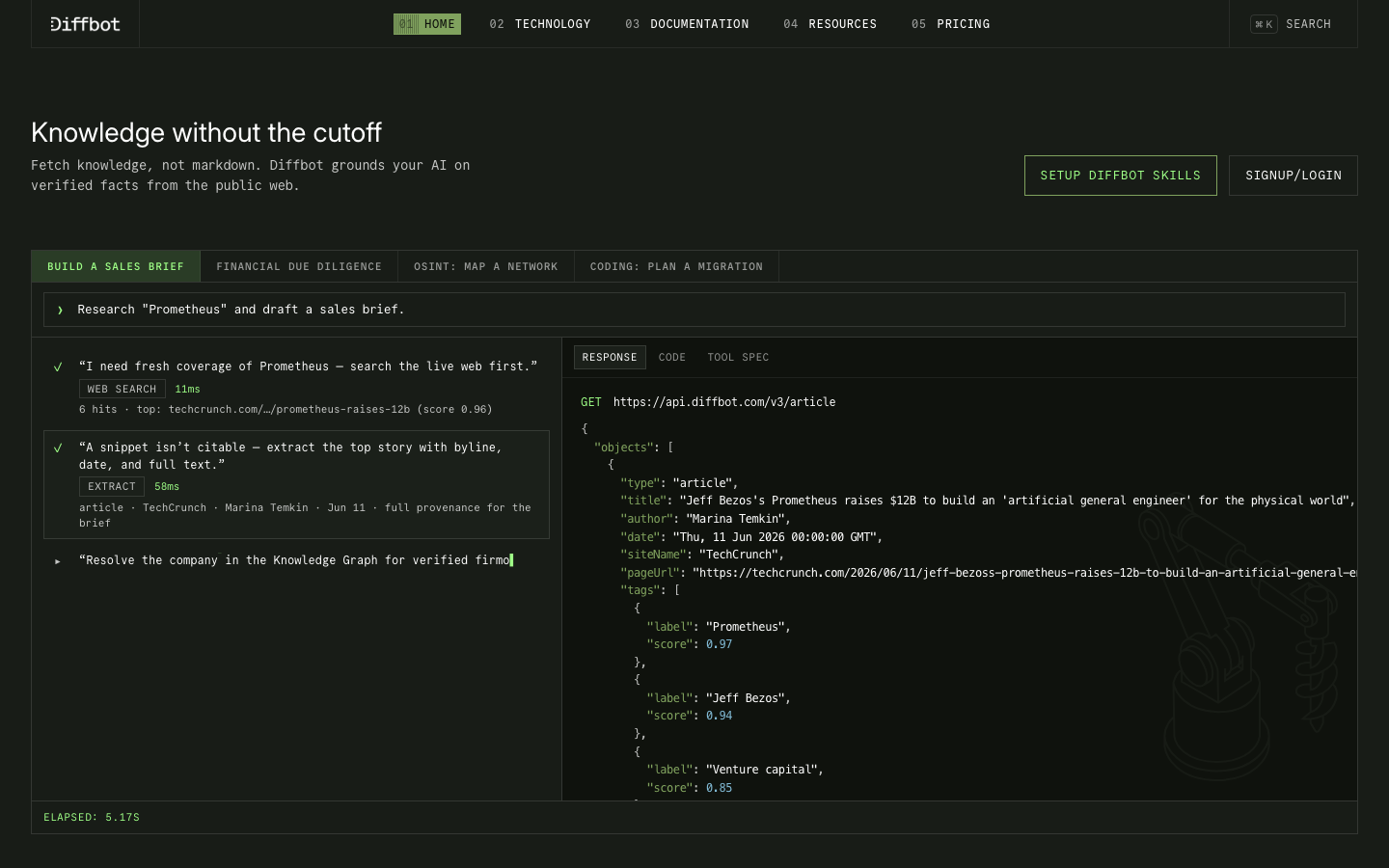
Task: Open the Pricing page link
Action: (x=950, y=24)
